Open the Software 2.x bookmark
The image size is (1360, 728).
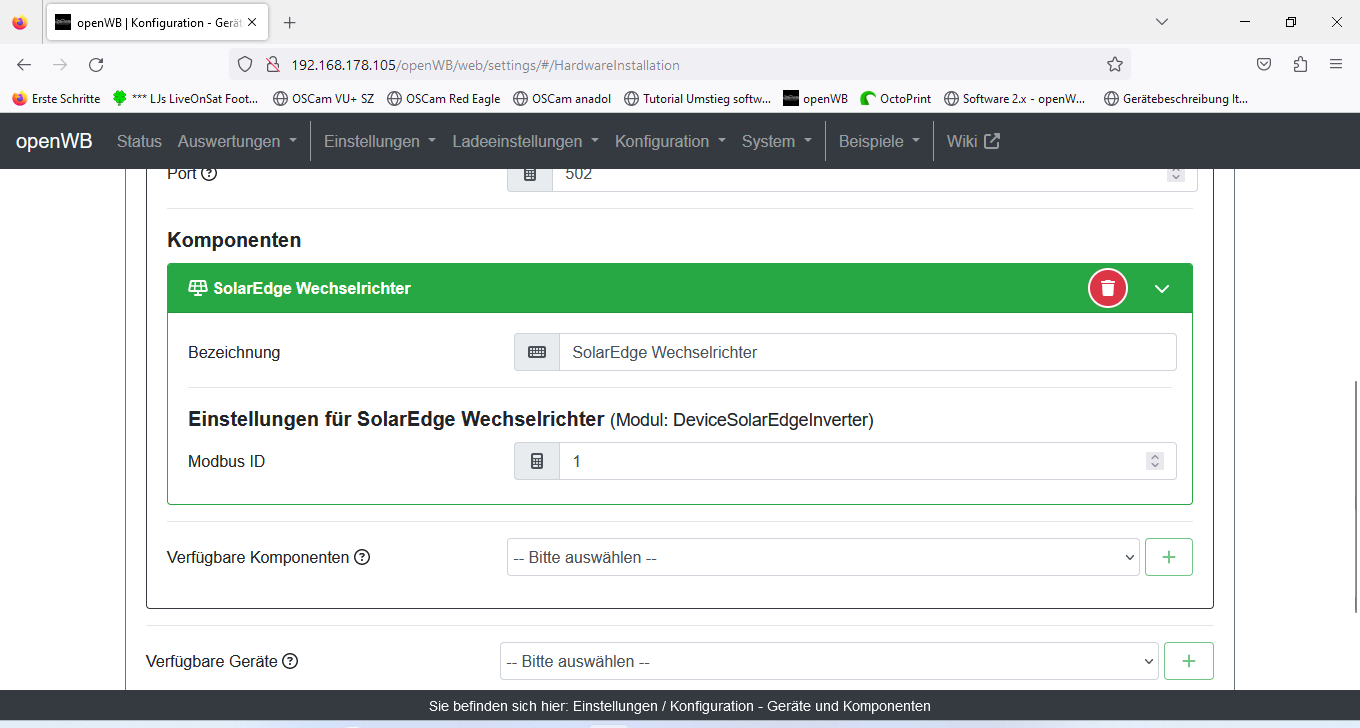(x=1015, y=99)
